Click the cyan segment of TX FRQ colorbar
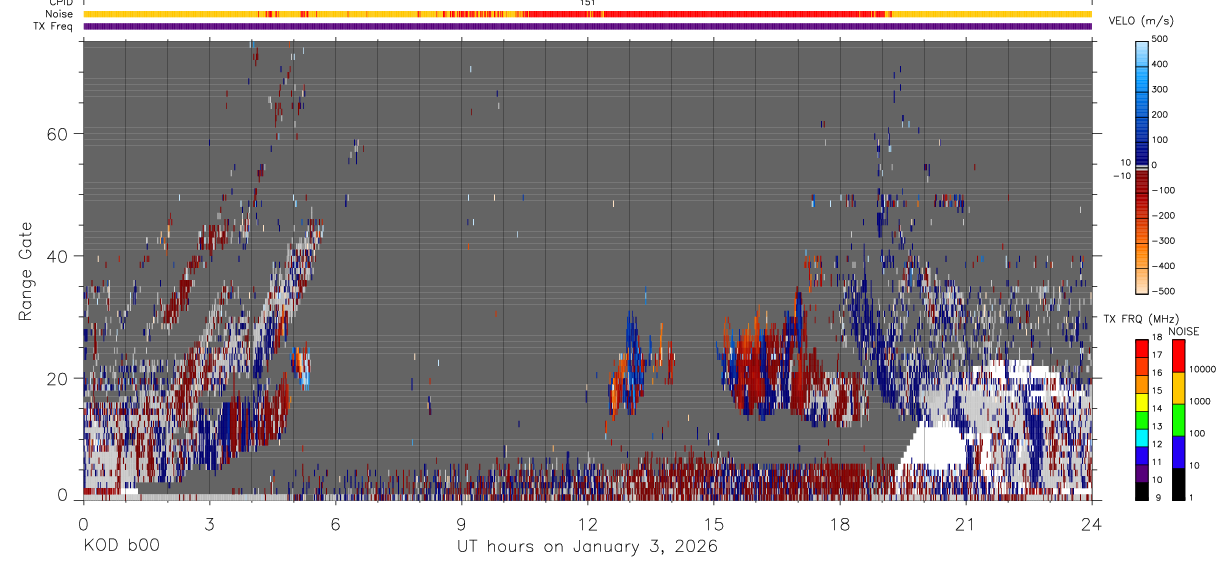The image size is (1228, 567). 1143,437
